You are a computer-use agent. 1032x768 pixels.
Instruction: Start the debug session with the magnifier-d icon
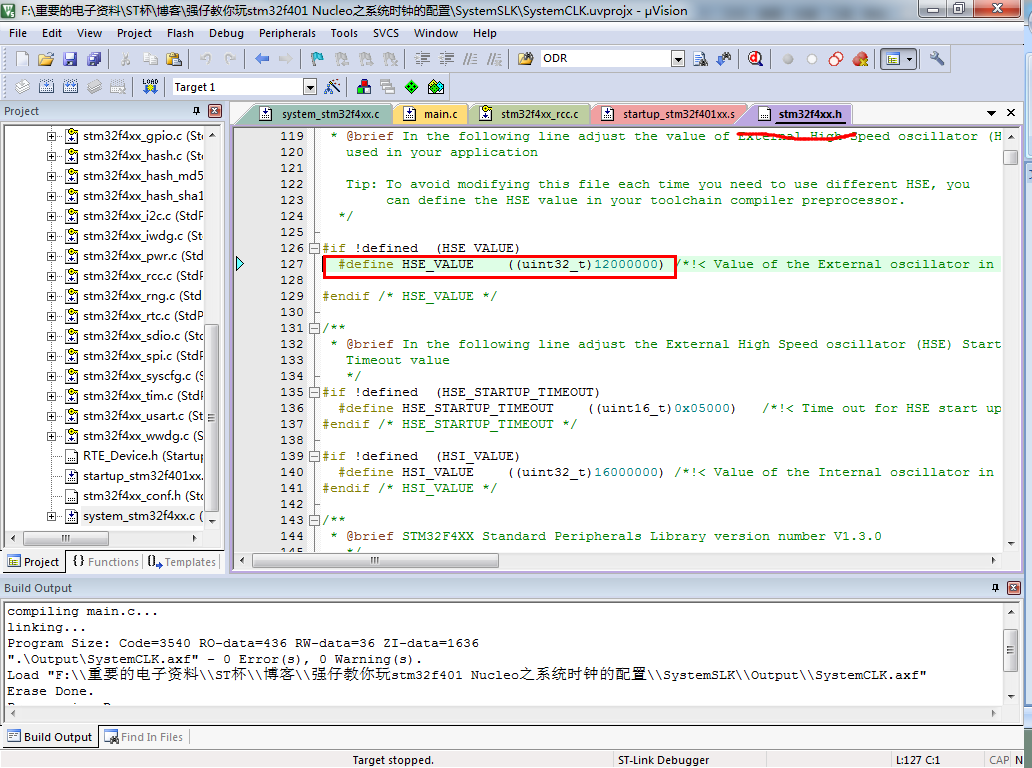coord(755,59)
